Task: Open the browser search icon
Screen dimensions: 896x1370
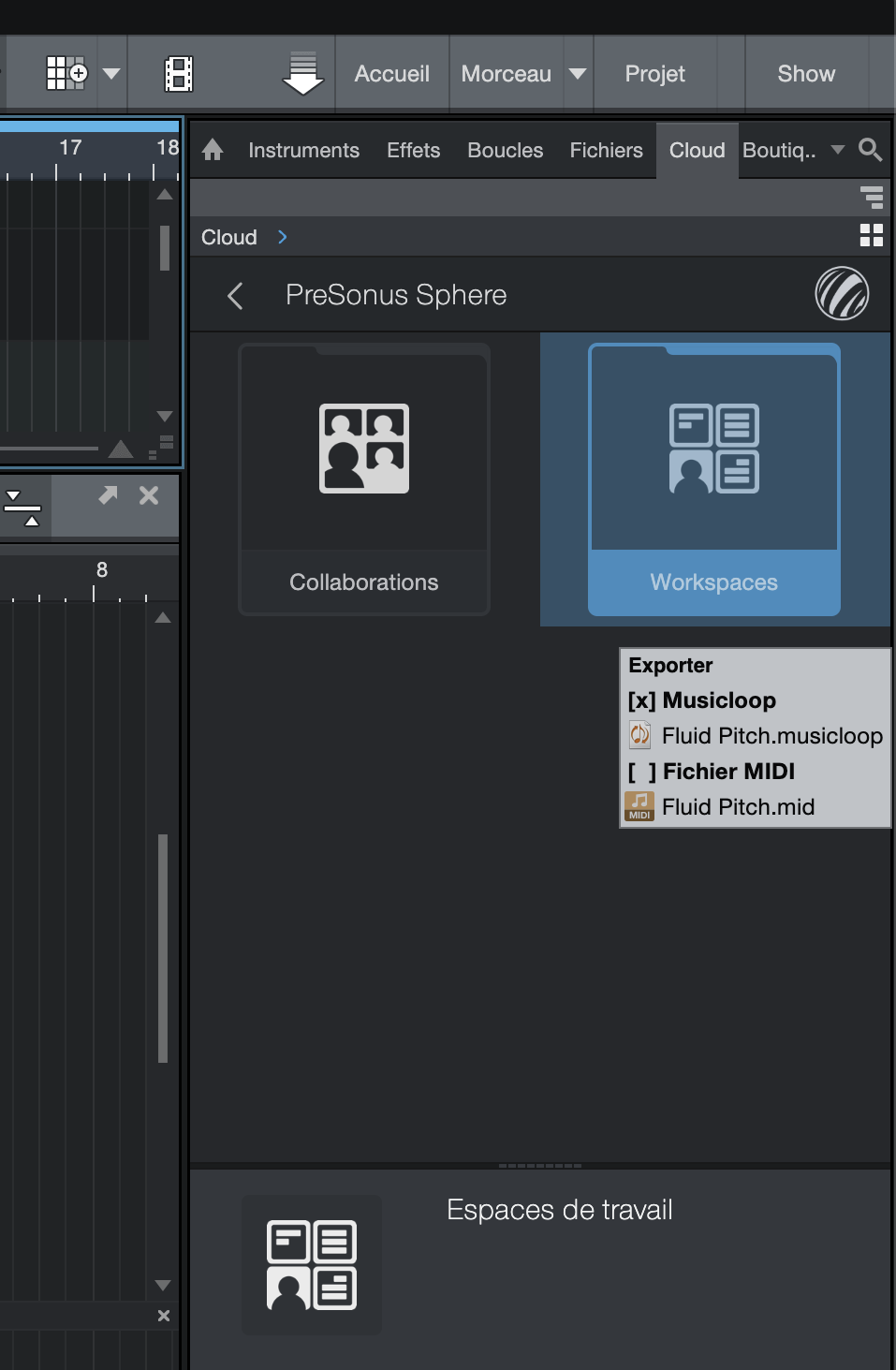Action: [x=870, y=150]
